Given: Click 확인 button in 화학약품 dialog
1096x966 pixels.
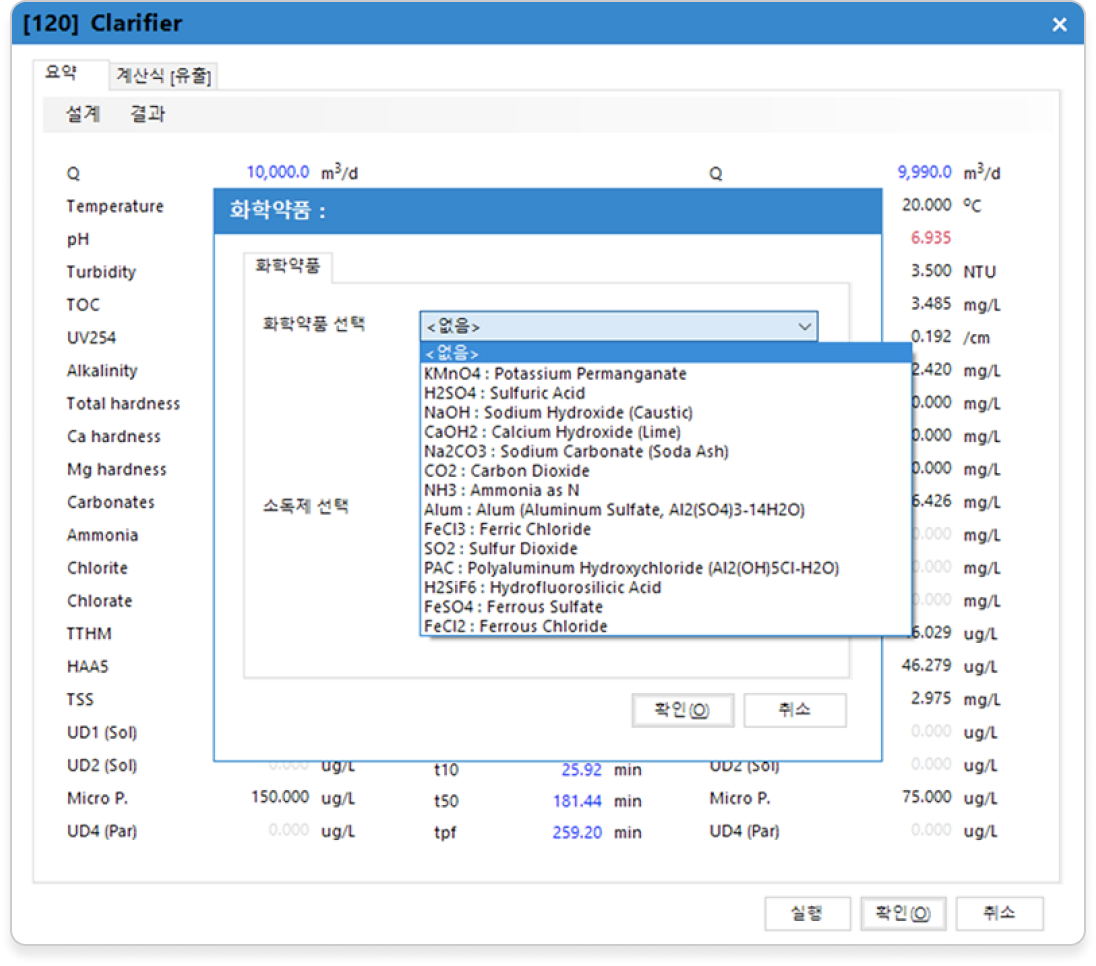Looking at the screenshot, I should coord(682,710).
